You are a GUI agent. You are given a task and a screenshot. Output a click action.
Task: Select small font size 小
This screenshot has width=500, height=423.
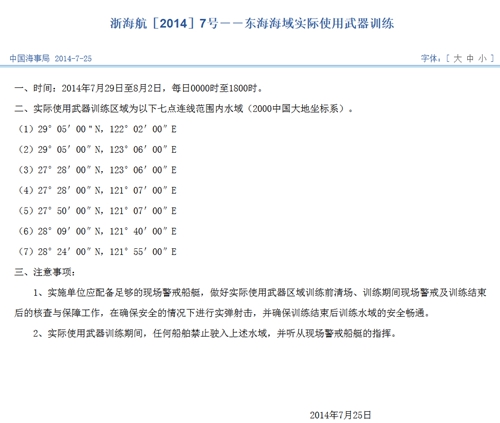(x=482, y=59)
